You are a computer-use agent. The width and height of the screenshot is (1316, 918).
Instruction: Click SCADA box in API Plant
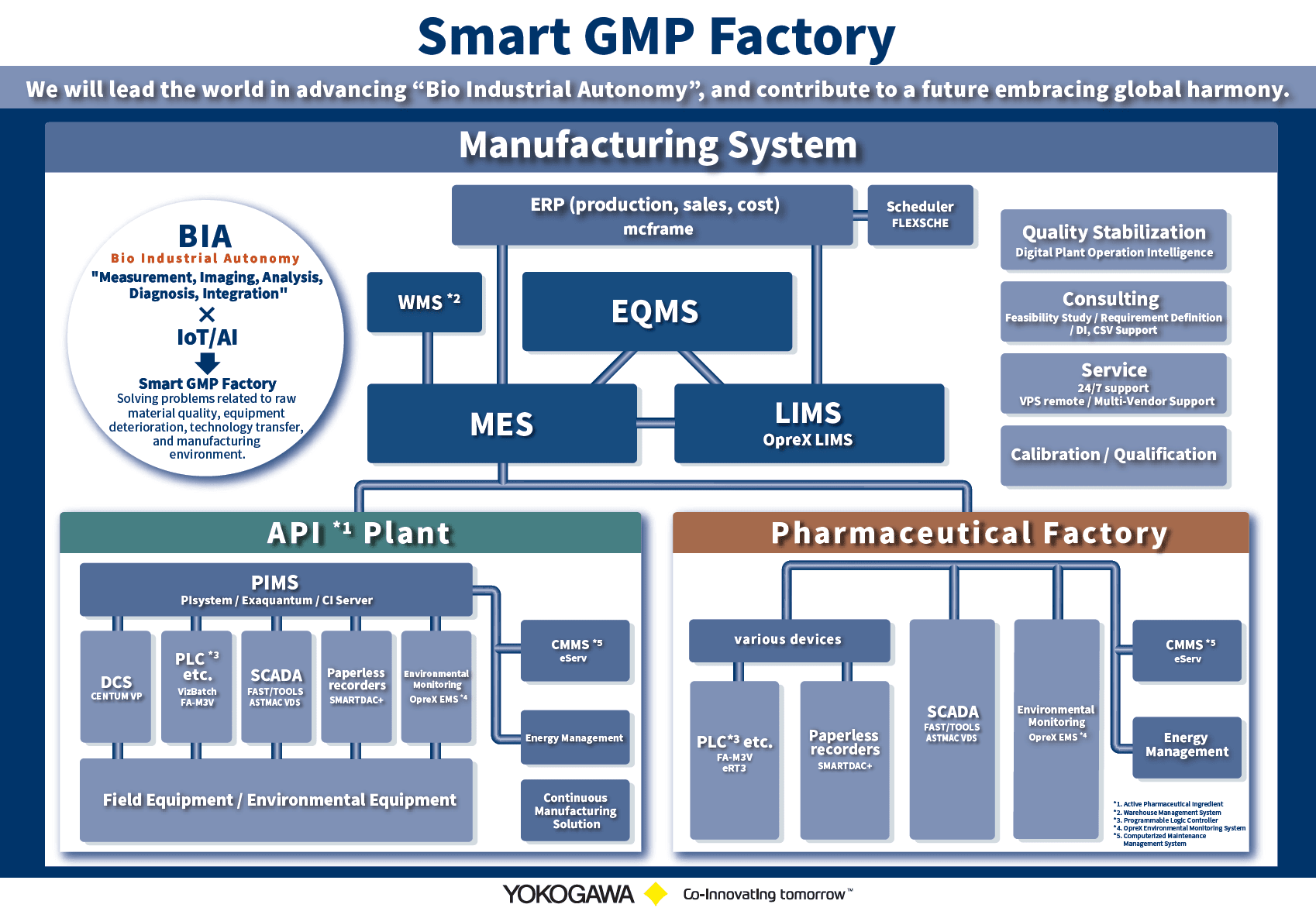[x=277, y=686]
